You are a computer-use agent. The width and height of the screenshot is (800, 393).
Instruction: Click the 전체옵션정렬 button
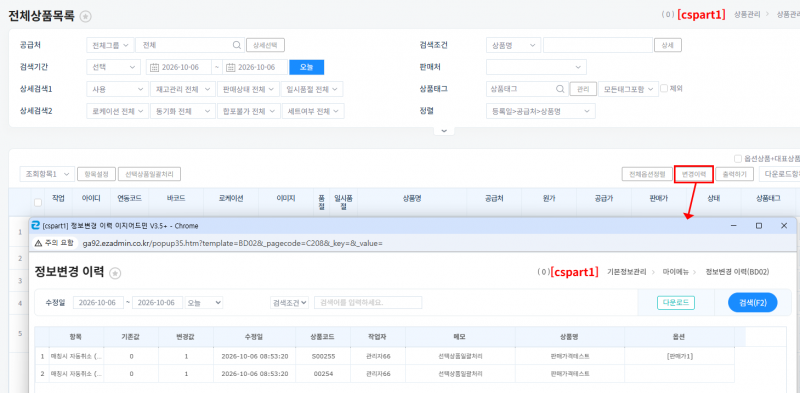(x=647, y=174)
